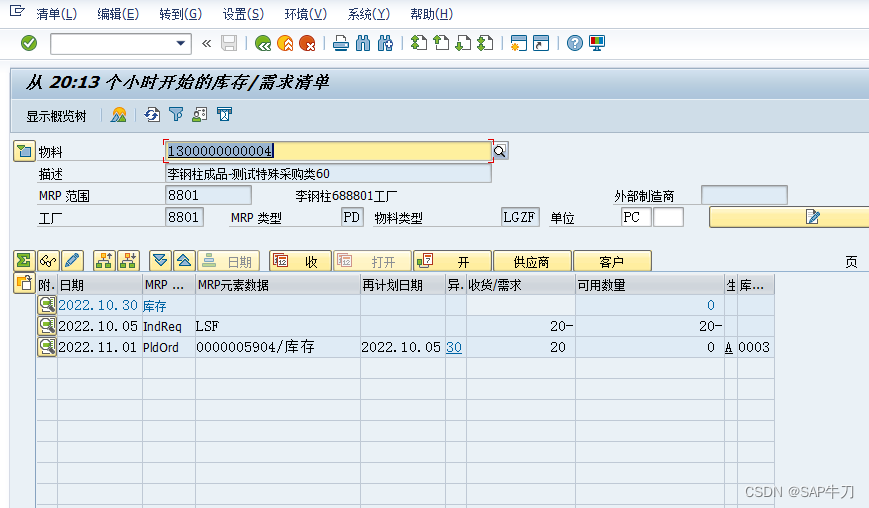Image resolution: width=869 pixels, height=508 pixels.
Task: Click the 客户 button
Action: point(612,261)
